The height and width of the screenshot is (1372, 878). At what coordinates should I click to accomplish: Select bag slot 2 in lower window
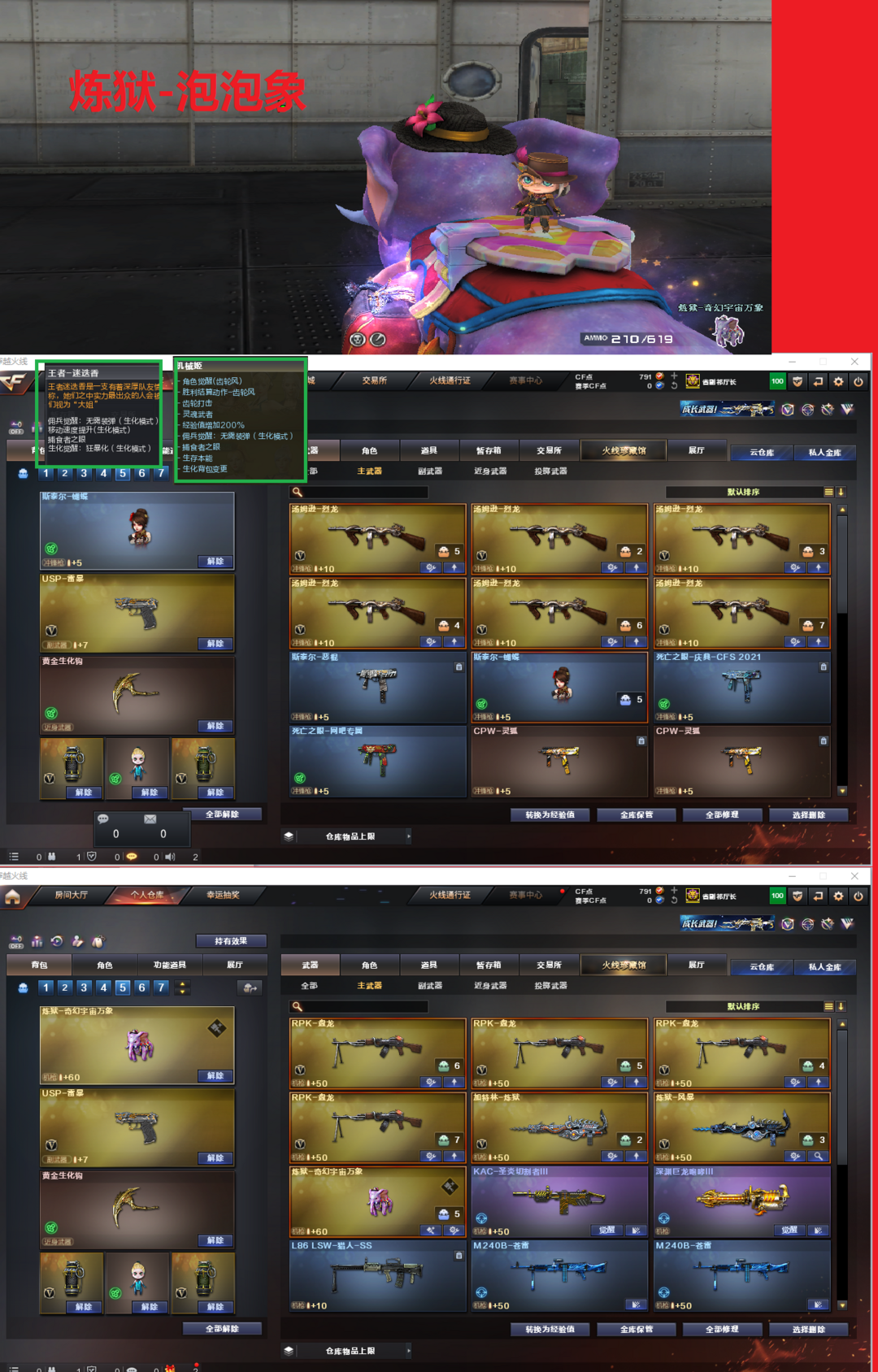65,988
